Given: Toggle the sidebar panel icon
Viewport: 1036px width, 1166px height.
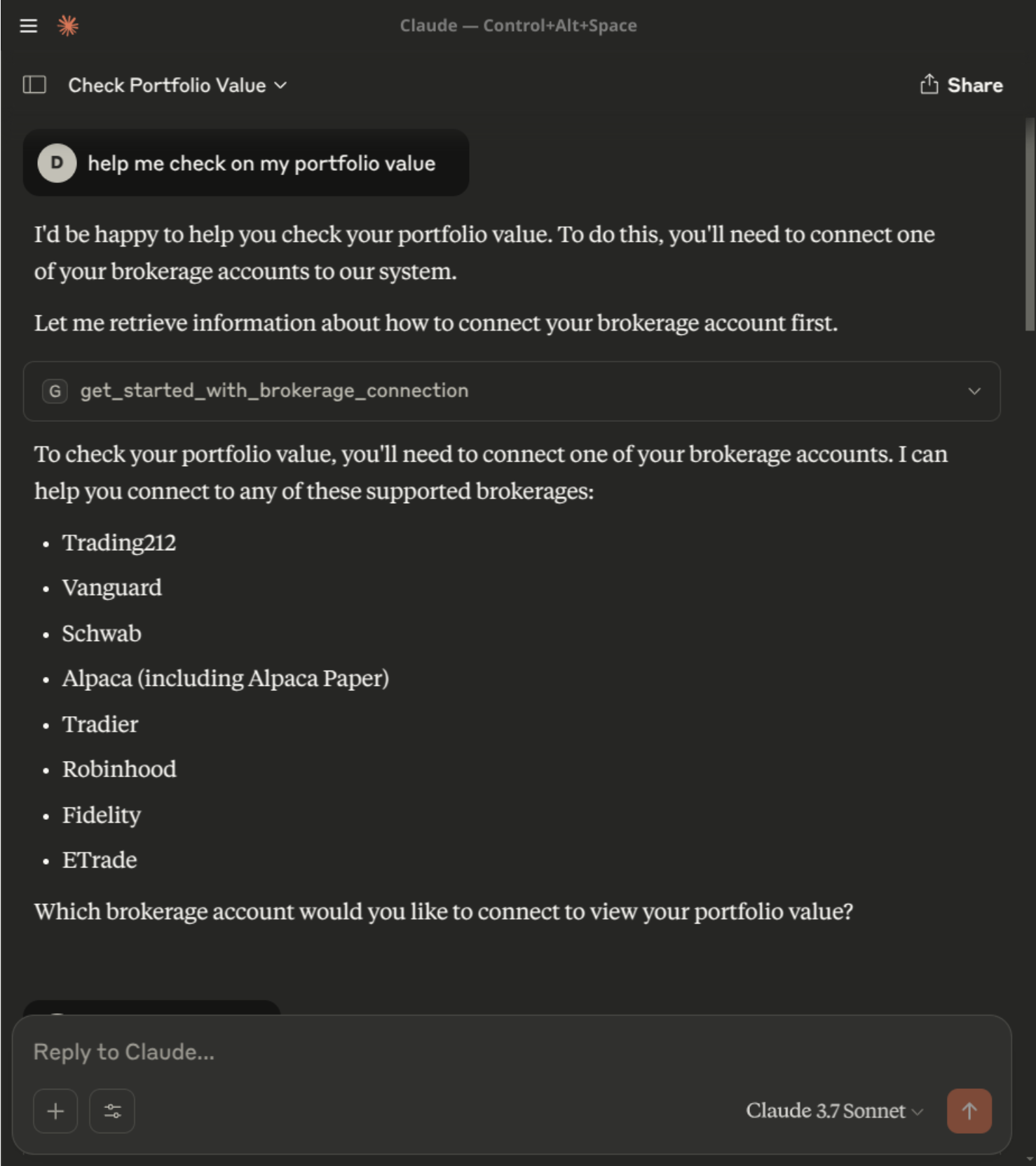Looking at the screenshot, I should pyautogui.click(x=34, y=85).
